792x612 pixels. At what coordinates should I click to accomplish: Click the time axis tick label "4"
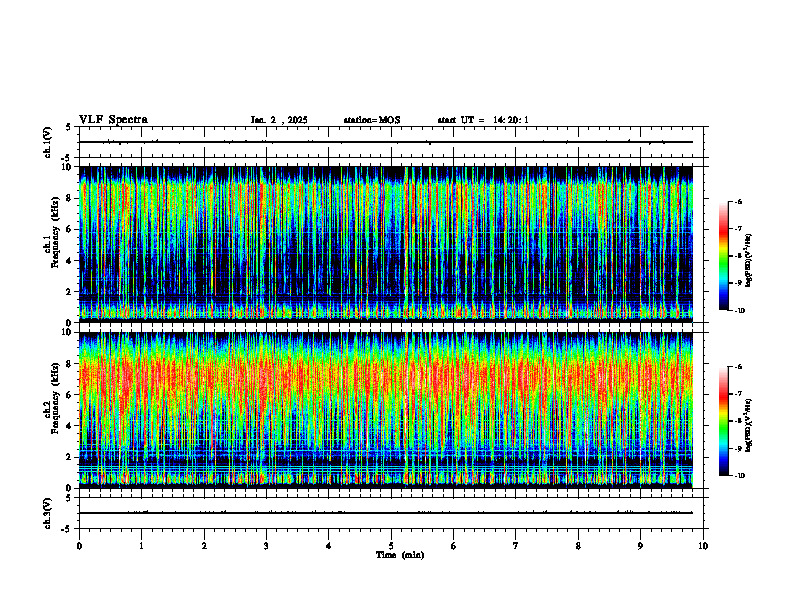click(x=329, y=546)
